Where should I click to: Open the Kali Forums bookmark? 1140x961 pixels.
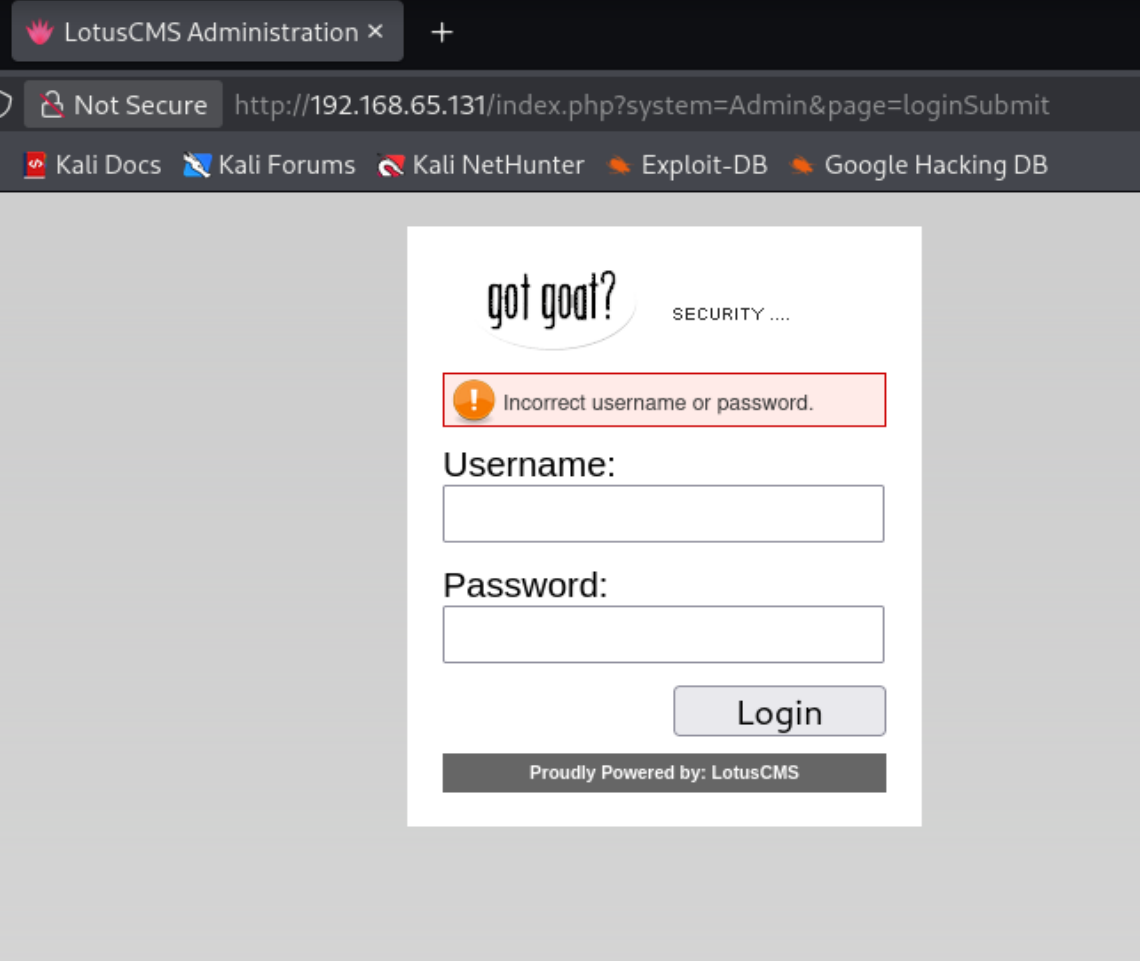point(269,165)
